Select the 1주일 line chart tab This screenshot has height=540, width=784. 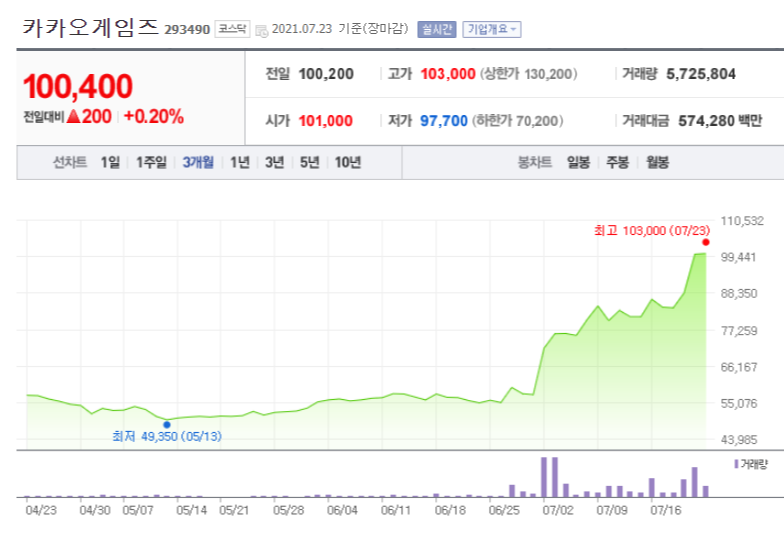pyautogui.click(x=151, y=162)
